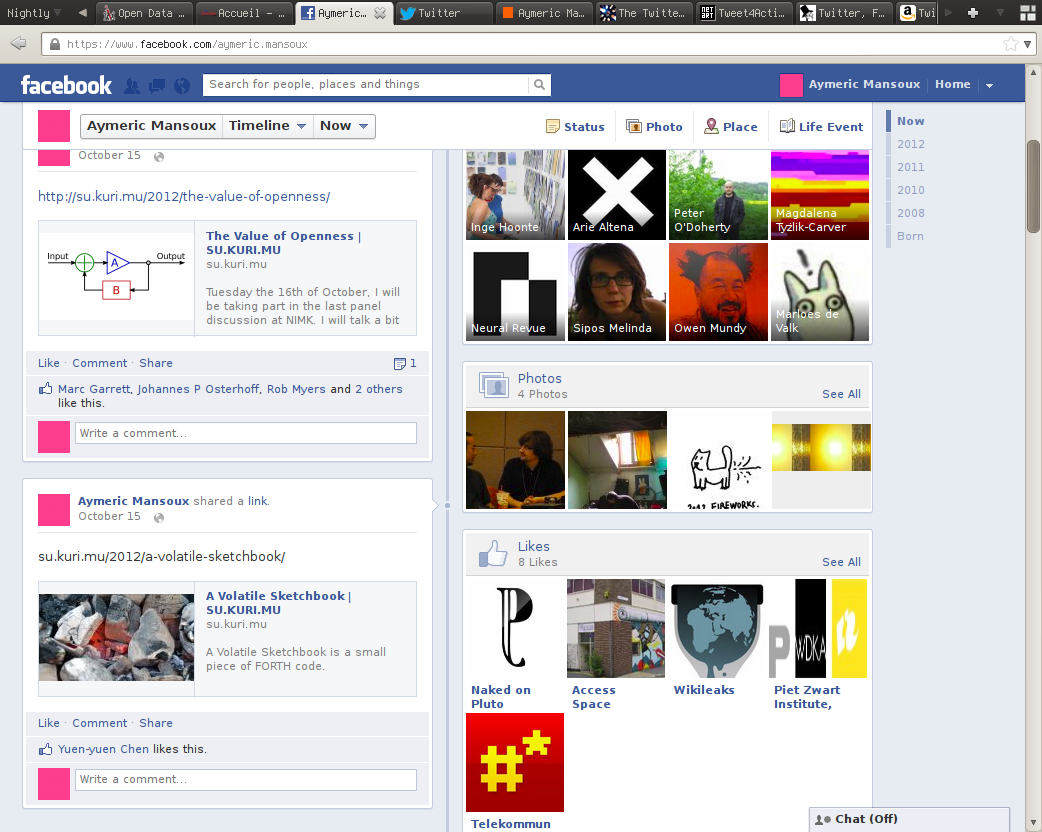
Task: Open the Chat (Off) bar
Action: (x=908, y=819)
